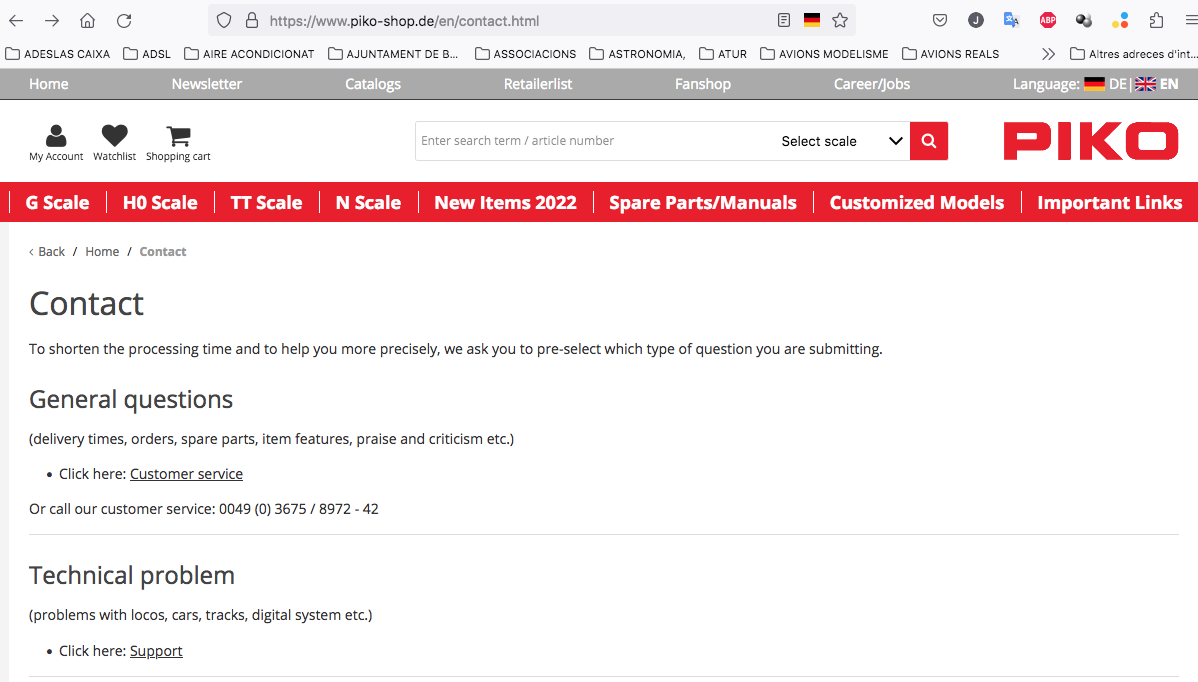Open the Pocket save icon
This screenshot has height=682, width=1198.
click(940, 21)
